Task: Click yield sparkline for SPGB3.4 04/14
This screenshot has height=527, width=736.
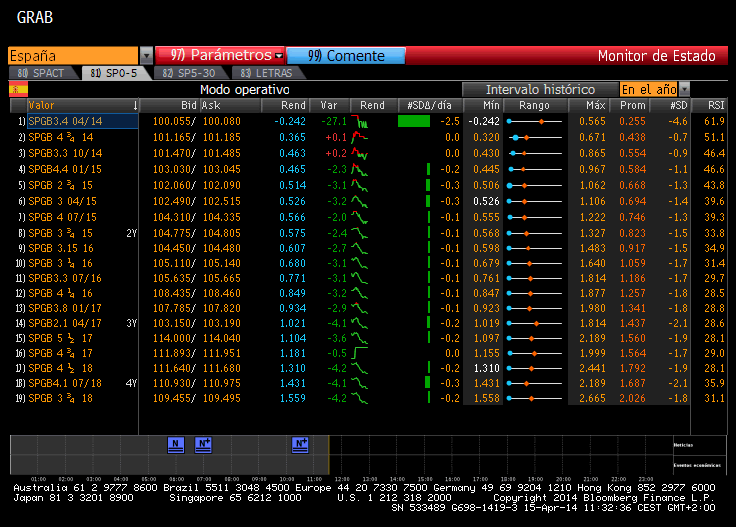Action: 360,122
